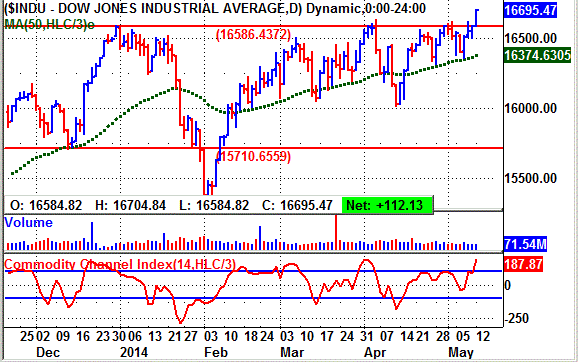
Task: Click the upper blue CCI threshold line
Action: pyautogui.click(x=253, y=271)
